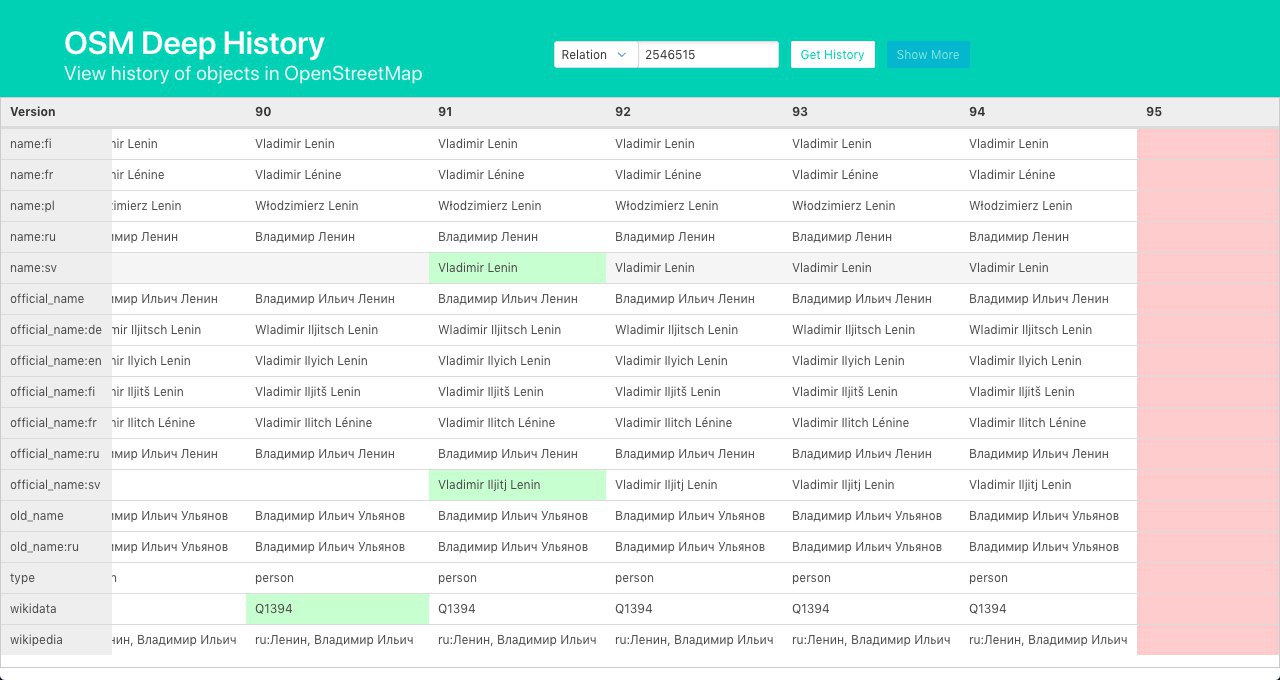Click Vladimir Lenin in version 92 name:sv row

[x=655, y=268]
